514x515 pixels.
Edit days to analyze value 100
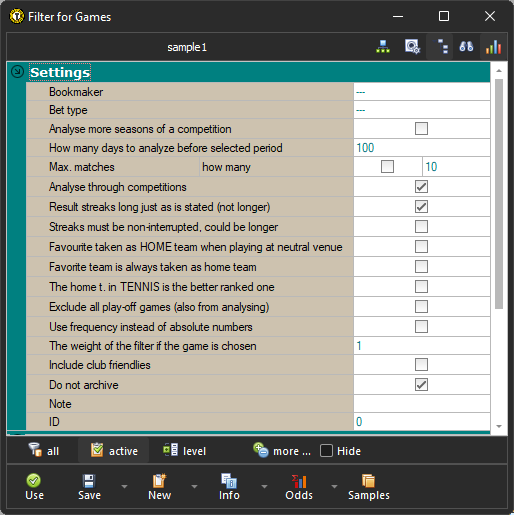point(422,148)
